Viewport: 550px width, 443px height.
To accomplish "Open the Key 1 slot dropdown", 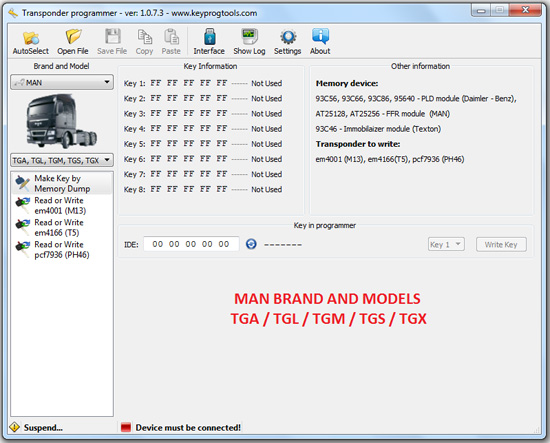I will (x=446, y=244).
